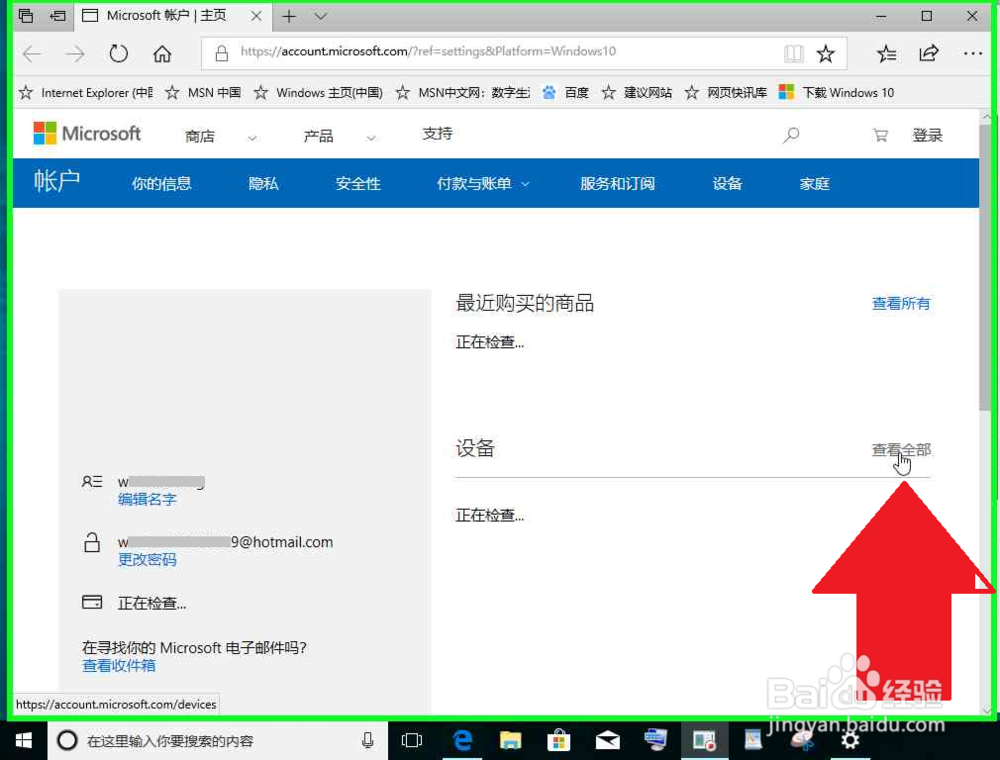Open the Windows Start button
1000x760 pixels.
(24, 740)
